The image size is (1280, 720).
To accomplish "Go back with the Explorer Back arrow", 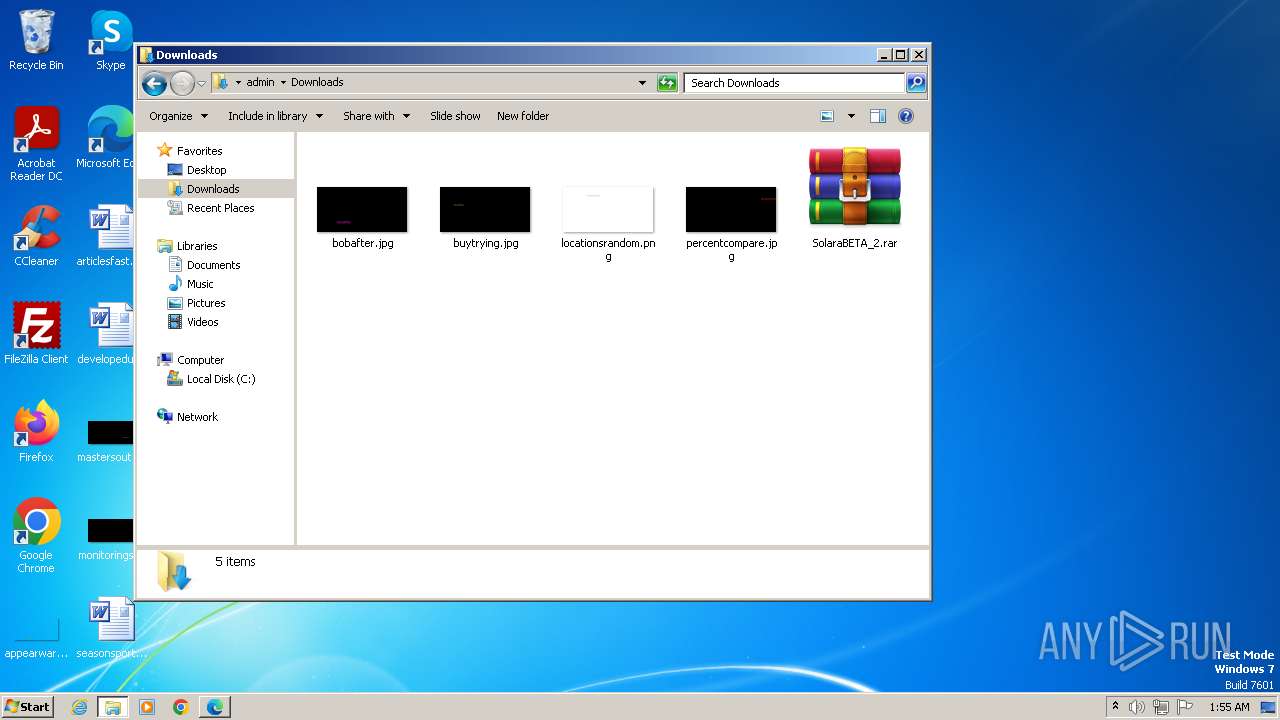I will click(154, 83).
